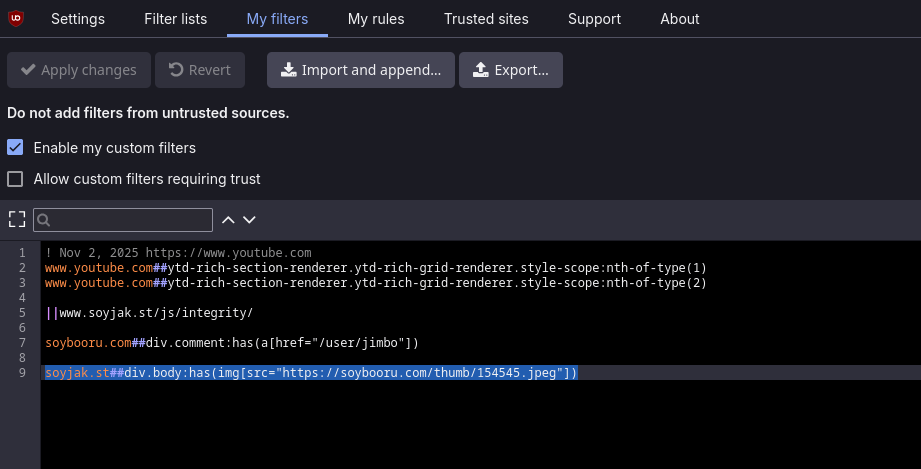
Task: Enable custom filters requiring trust
Action: coord(15,179)
